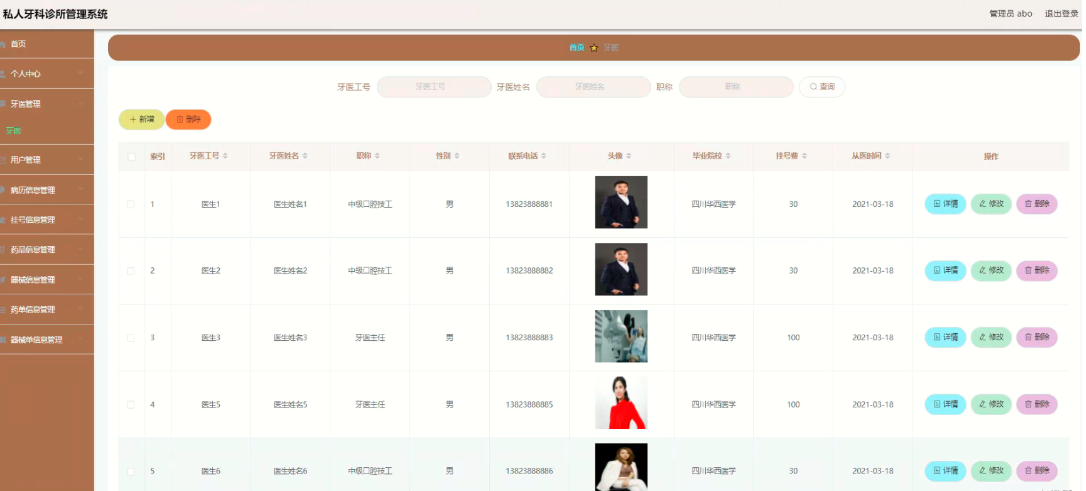Click 管理员 abo at top right
Image resolution: width=1086 pixels, height=491 pixels.
coord(1011,14)
